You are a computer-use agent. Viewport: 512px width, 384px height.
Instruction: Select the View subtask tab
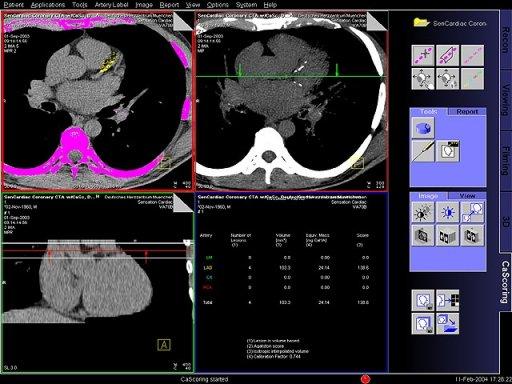[x=467, y=196]
